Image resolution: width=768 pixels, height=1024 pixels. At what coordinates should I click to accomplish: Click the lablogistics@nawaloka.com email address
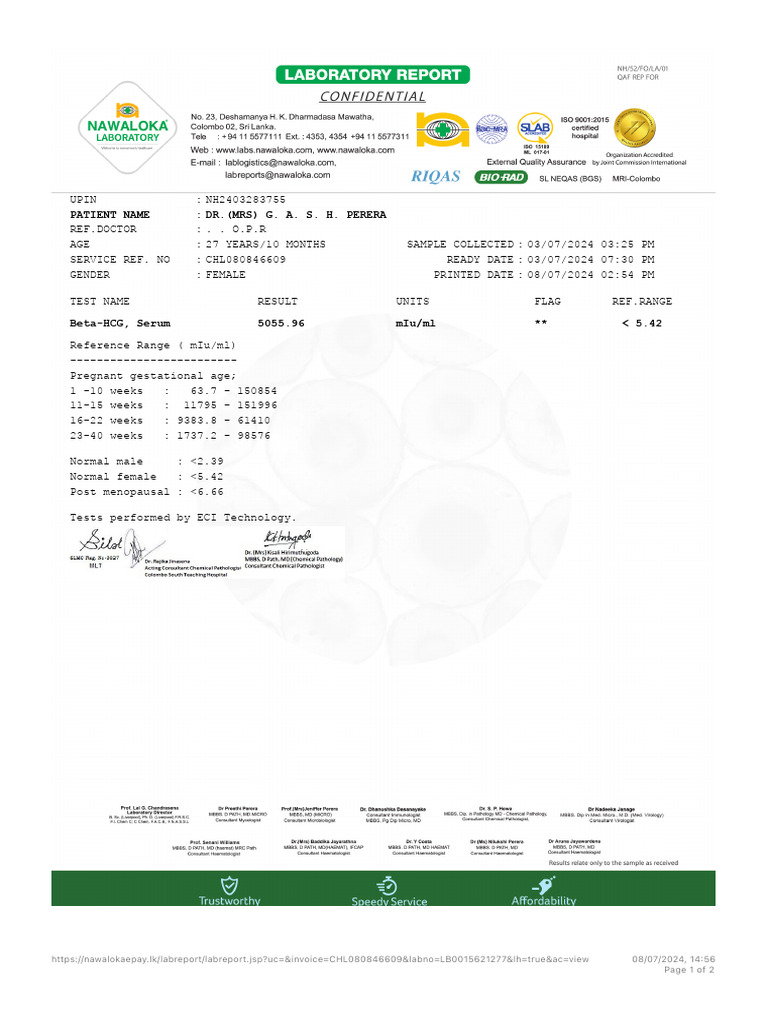(x=281, y=163)
